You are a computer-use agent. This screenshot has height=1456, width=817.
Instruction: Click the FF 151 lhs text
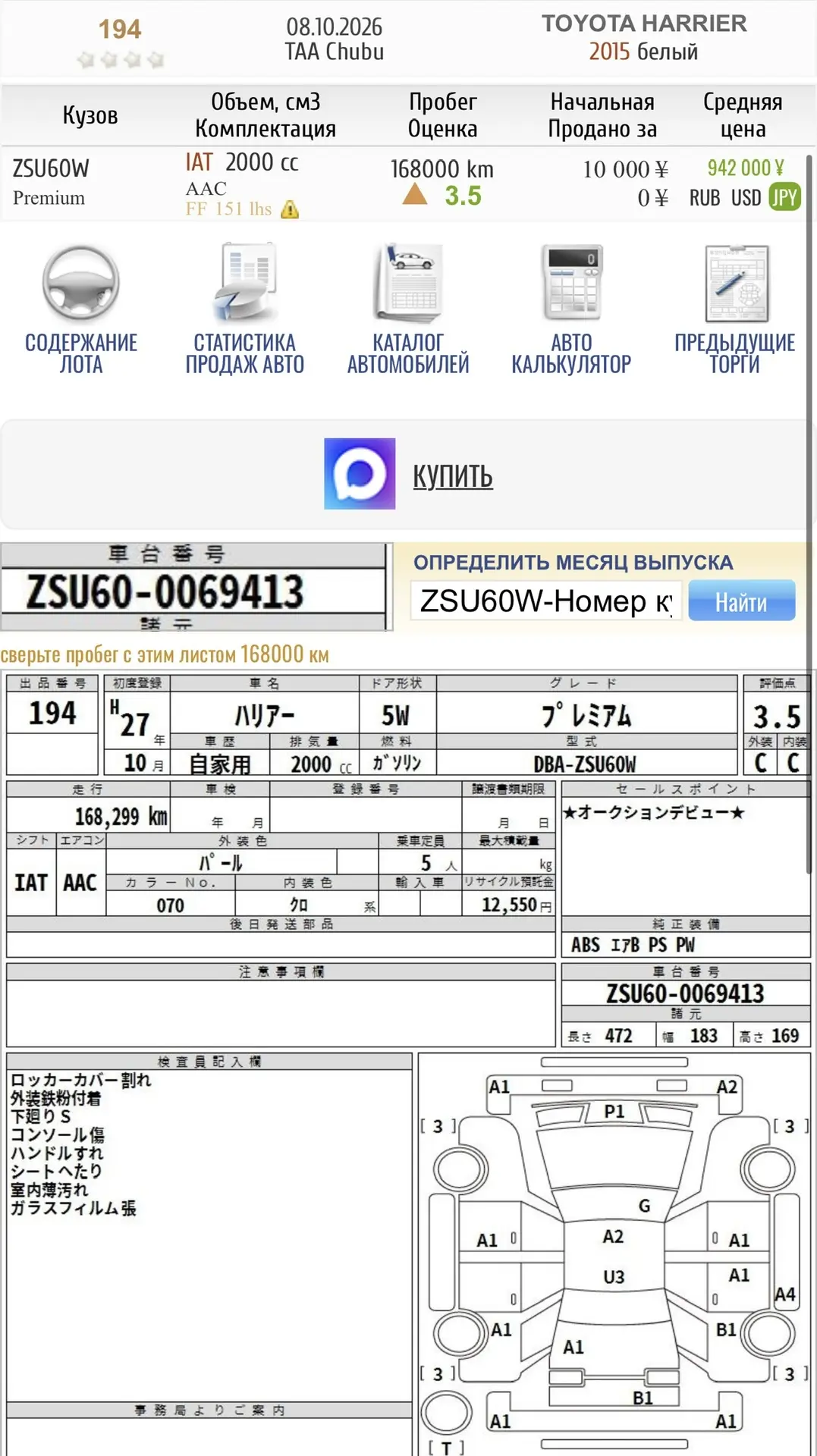click(x=228, y=209)
